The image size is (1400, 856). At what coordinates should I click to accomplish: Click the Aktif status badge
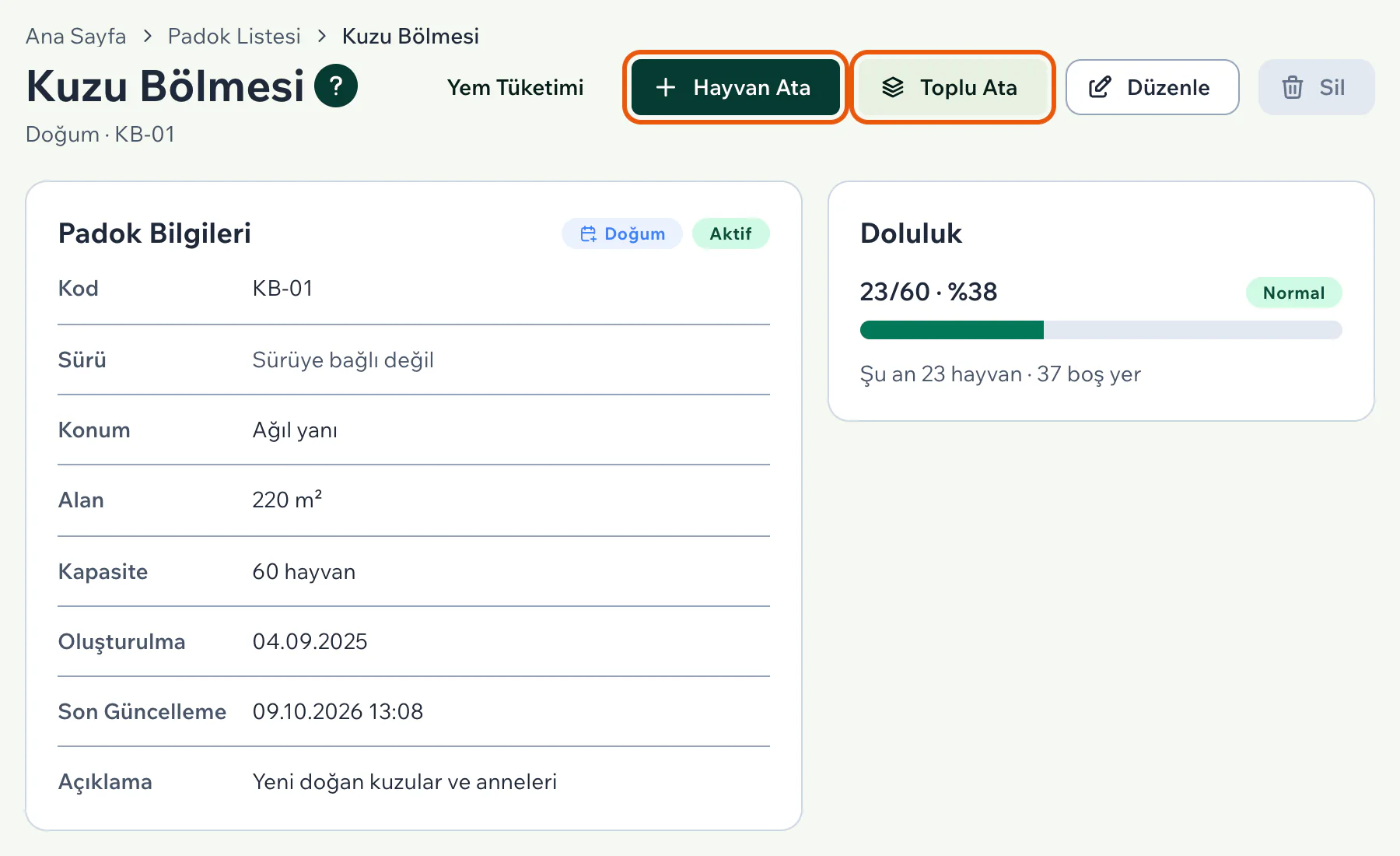pos(730,233)
